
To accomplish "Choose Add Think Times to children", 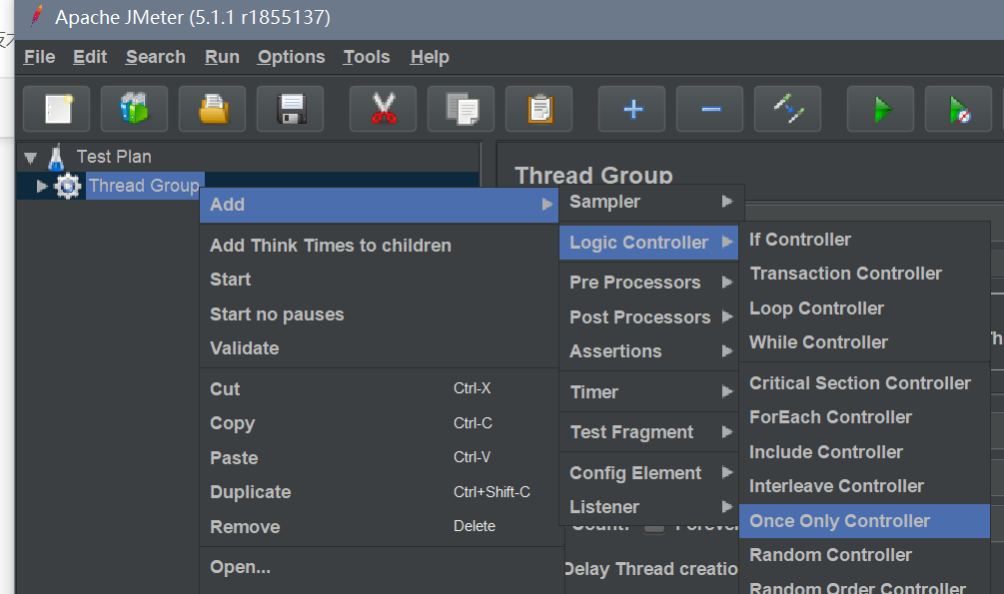I will pyautogui.click(x=379, y=246).
